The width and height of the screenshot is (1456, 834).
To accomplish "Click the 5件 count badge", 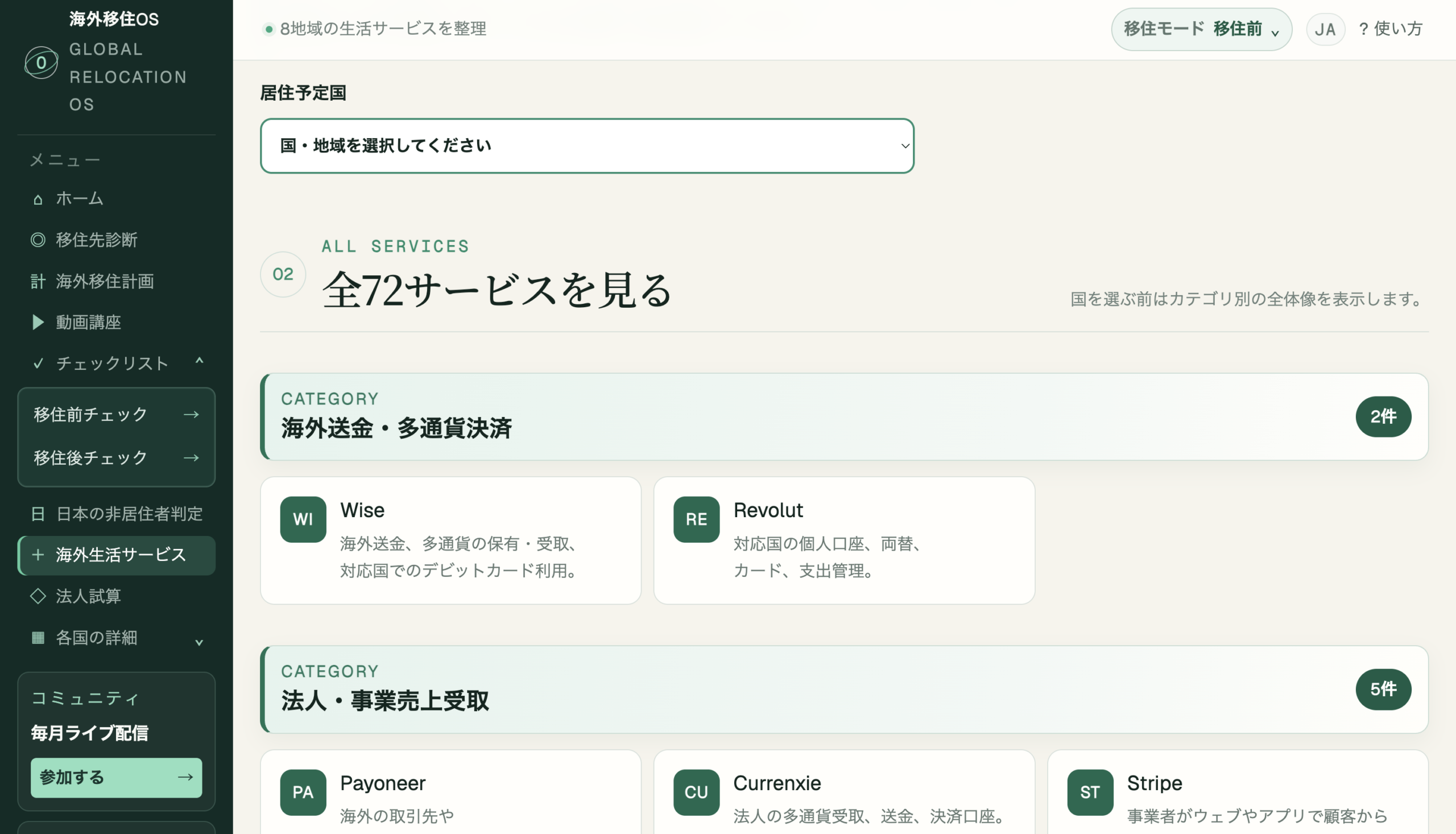I will [x=1383, y=689].
